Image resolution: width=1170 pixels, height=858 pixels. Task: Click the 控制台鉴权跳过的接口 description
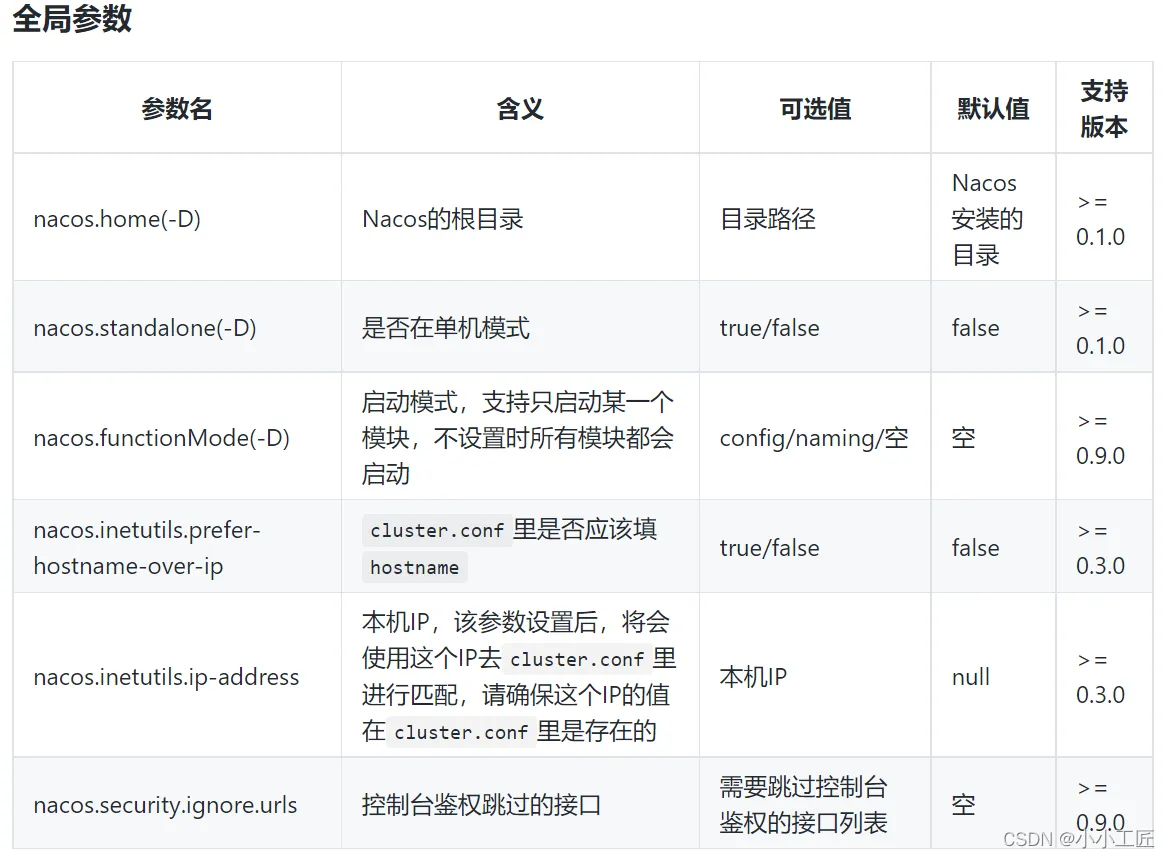point(481,805)
